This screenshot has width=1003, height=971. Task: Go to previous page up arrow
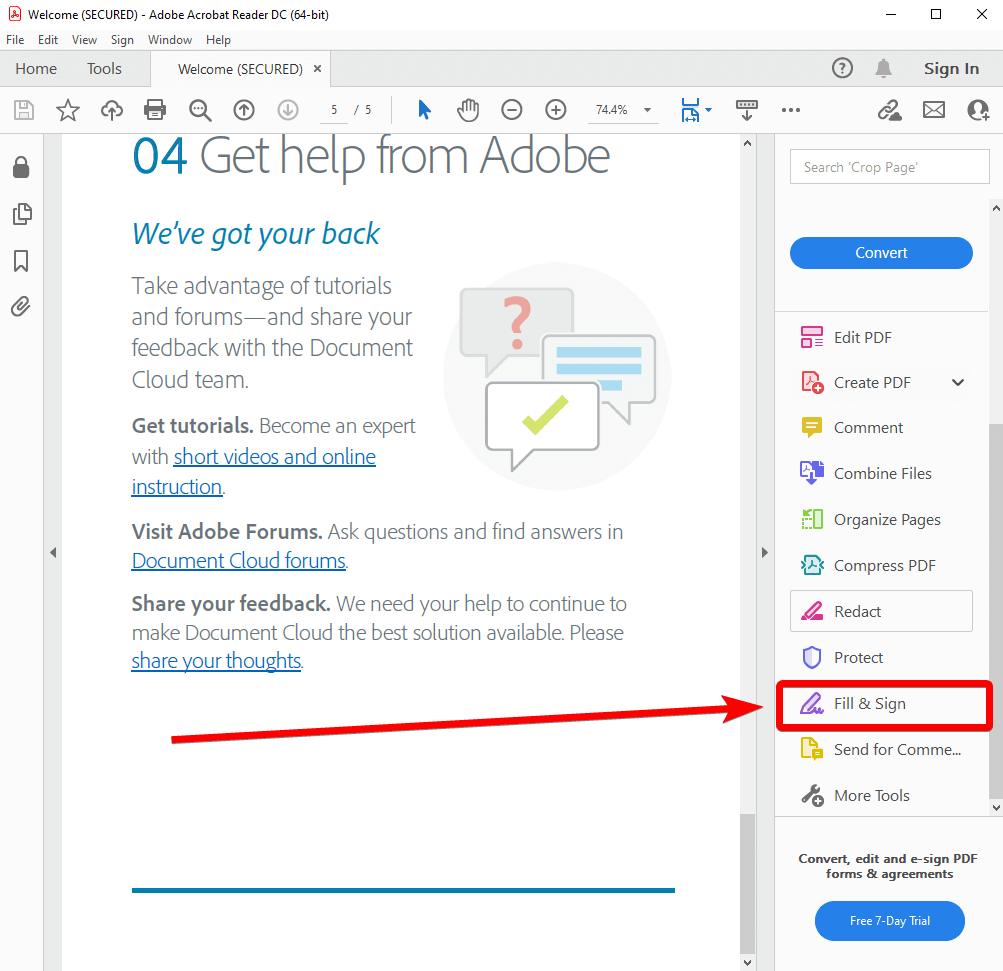coord(244,110)
